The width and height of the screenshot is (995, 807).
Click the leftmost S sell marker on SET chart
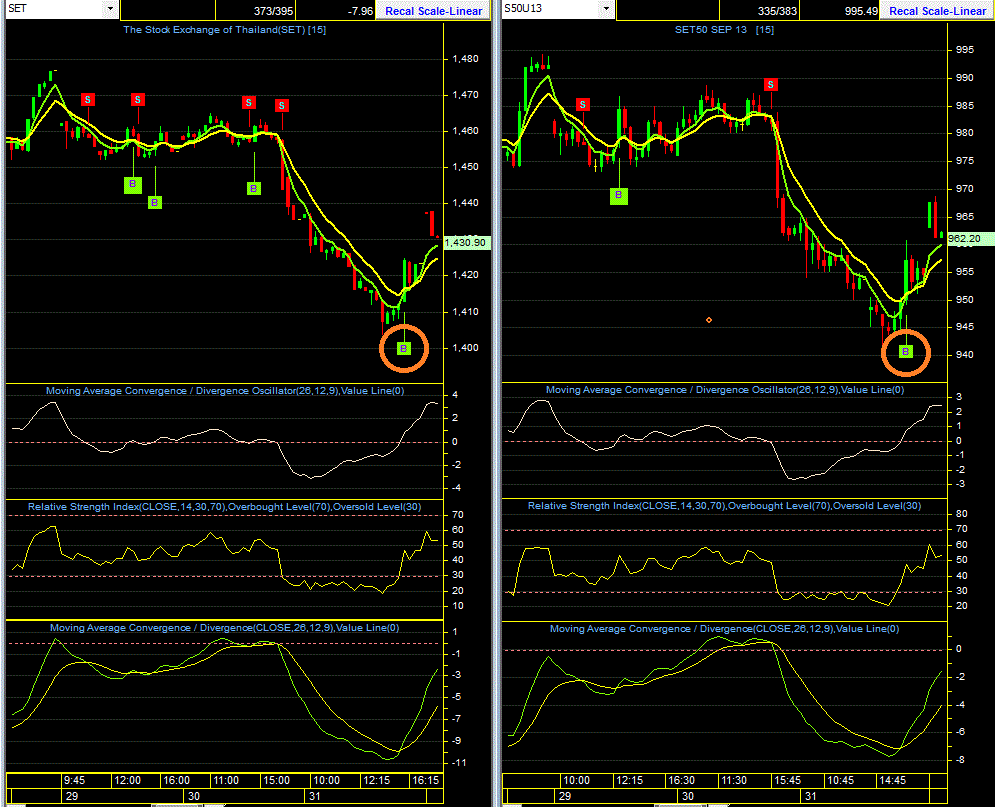click(x=88, y=100)
